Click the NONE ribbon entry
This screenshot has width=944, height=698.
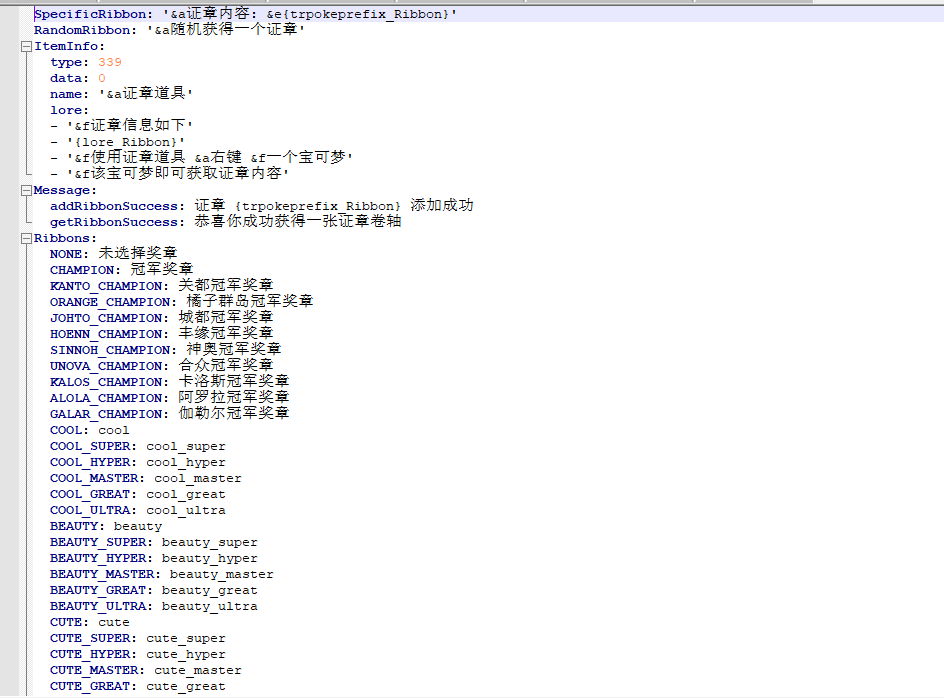click(x=113, y=254)
